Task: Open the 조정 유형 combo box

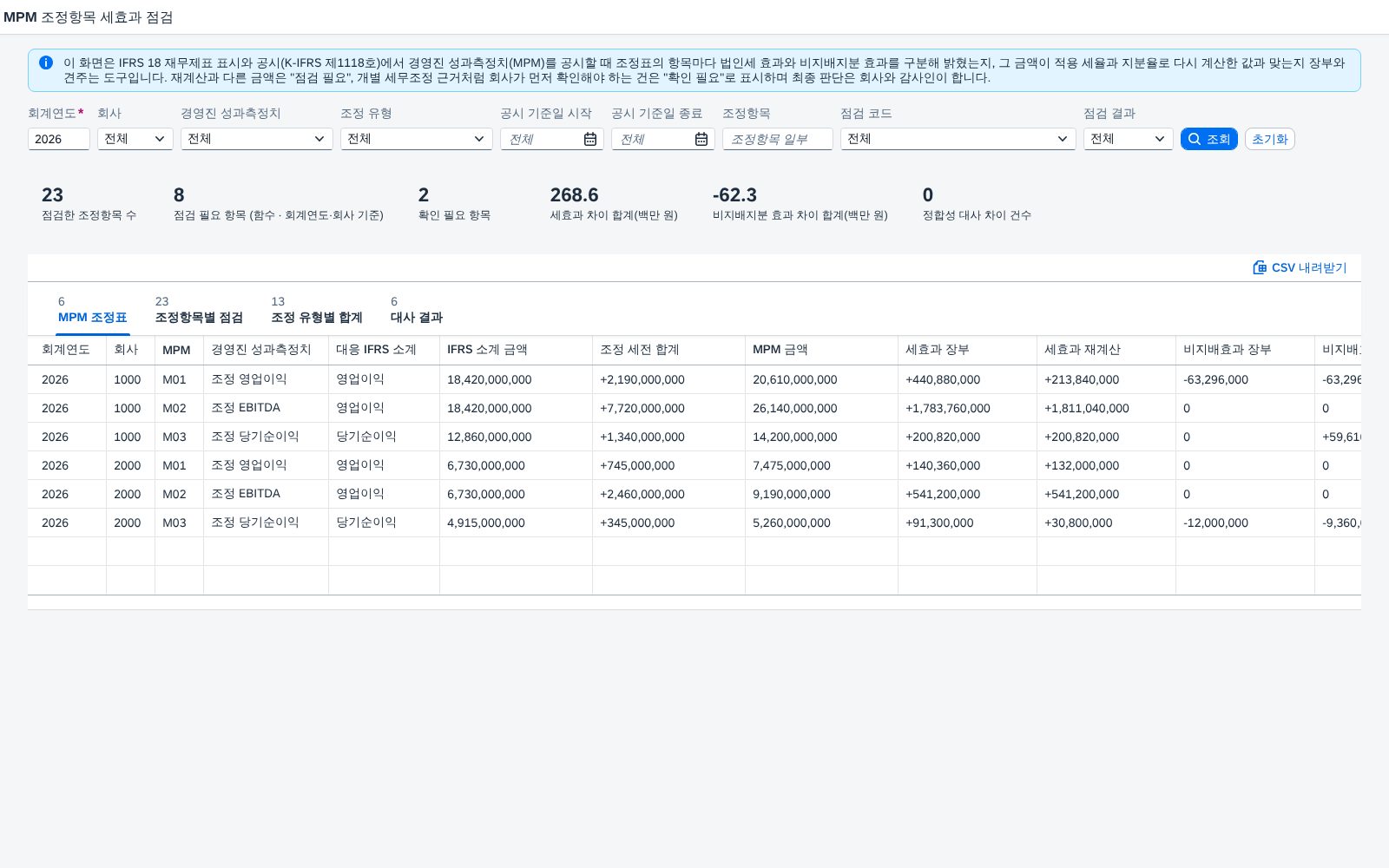Action: (417, 139)
